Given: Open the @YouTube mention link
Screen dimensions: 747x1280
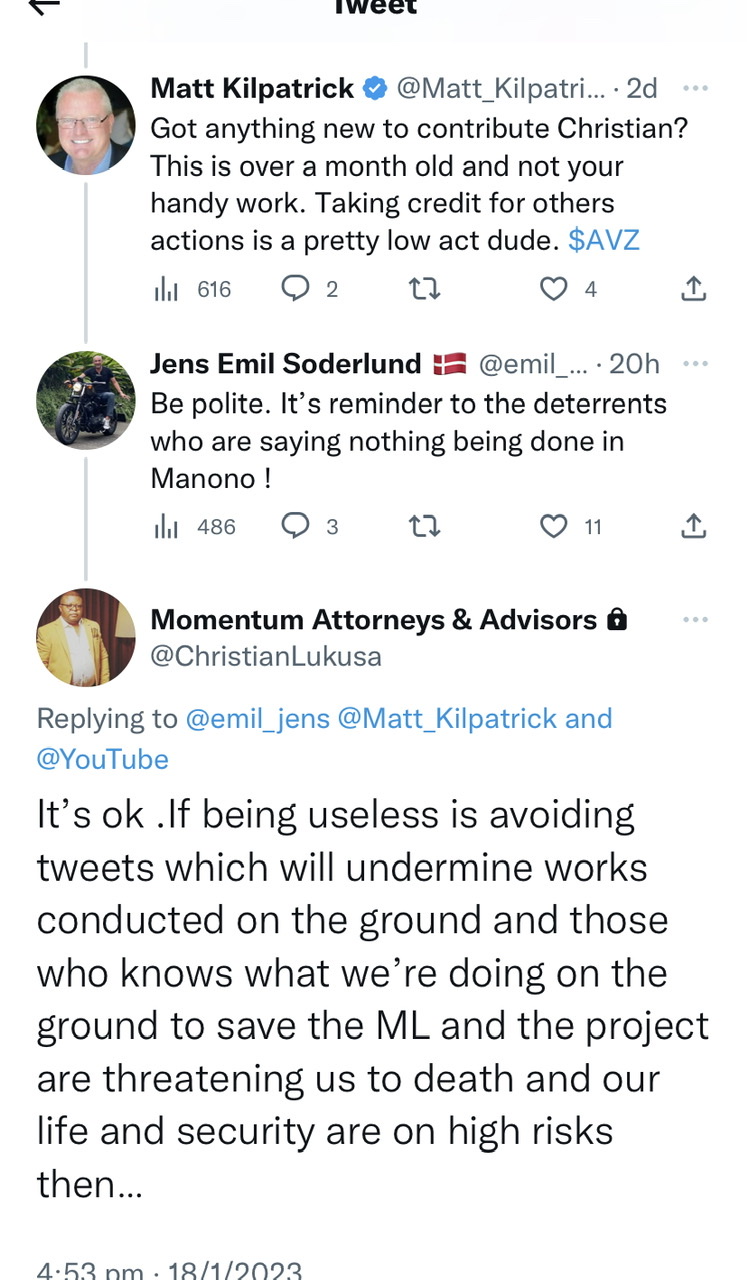Looking at the screenshot, I should coord(102,759).
